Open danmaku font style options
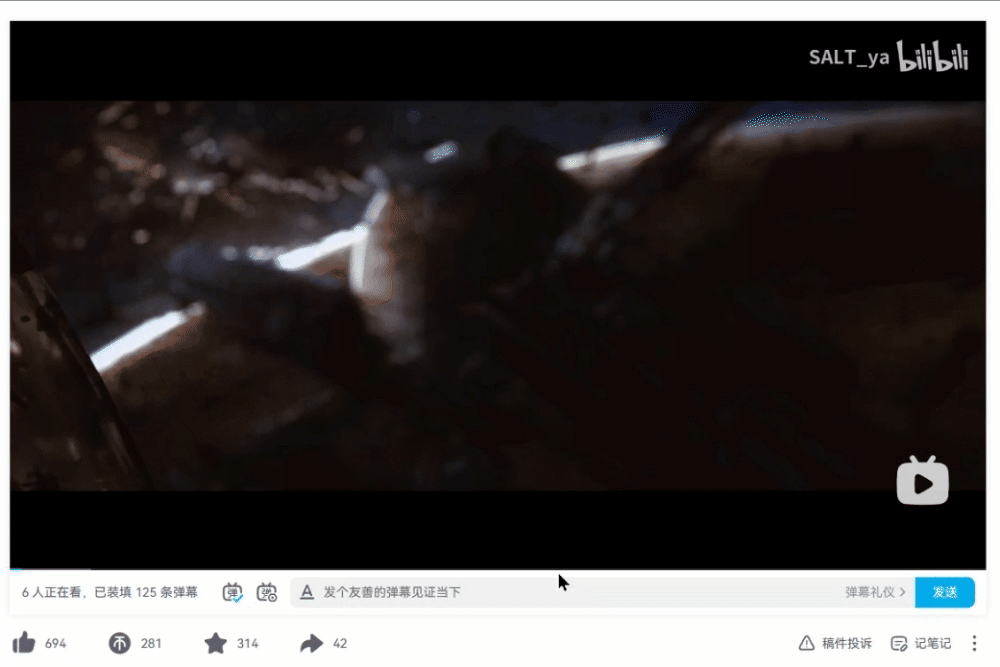The image size is (1000, 667). [307, 592]
